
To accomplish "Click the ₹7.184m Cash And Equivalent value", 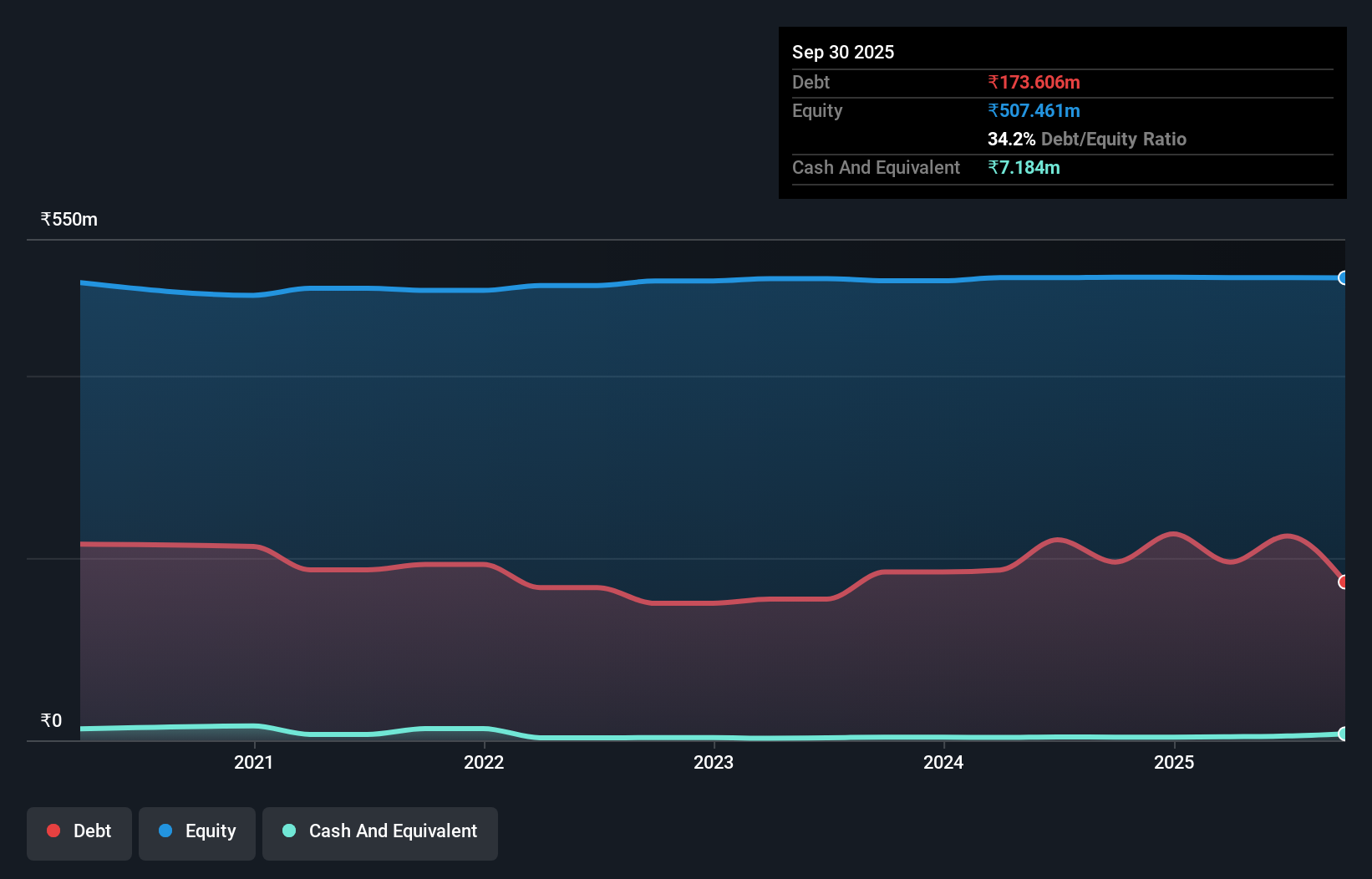I will coord(1024,167).
